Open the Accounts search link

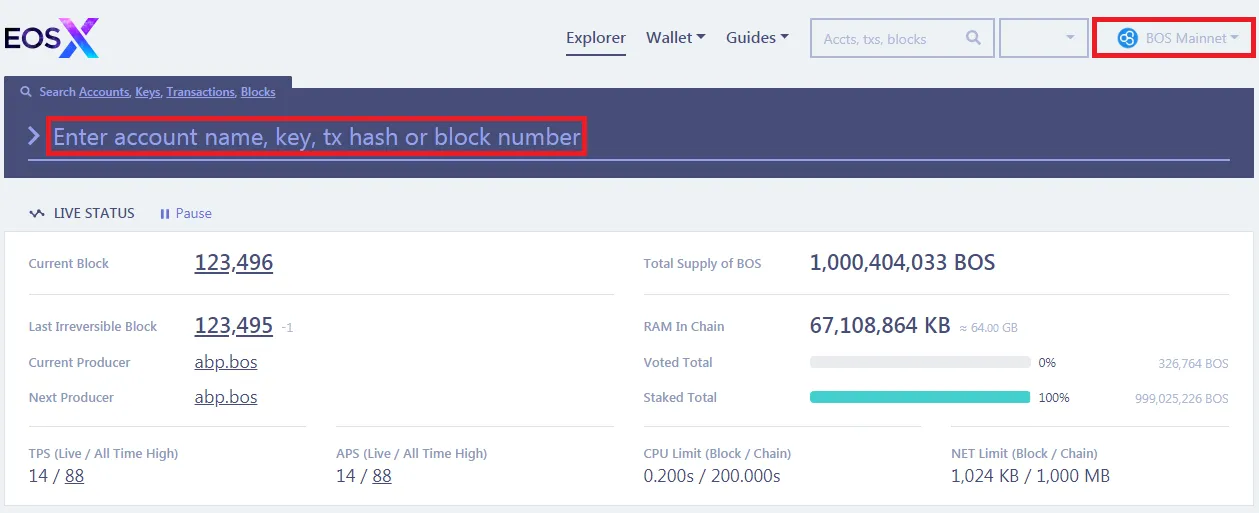[104, 91]
